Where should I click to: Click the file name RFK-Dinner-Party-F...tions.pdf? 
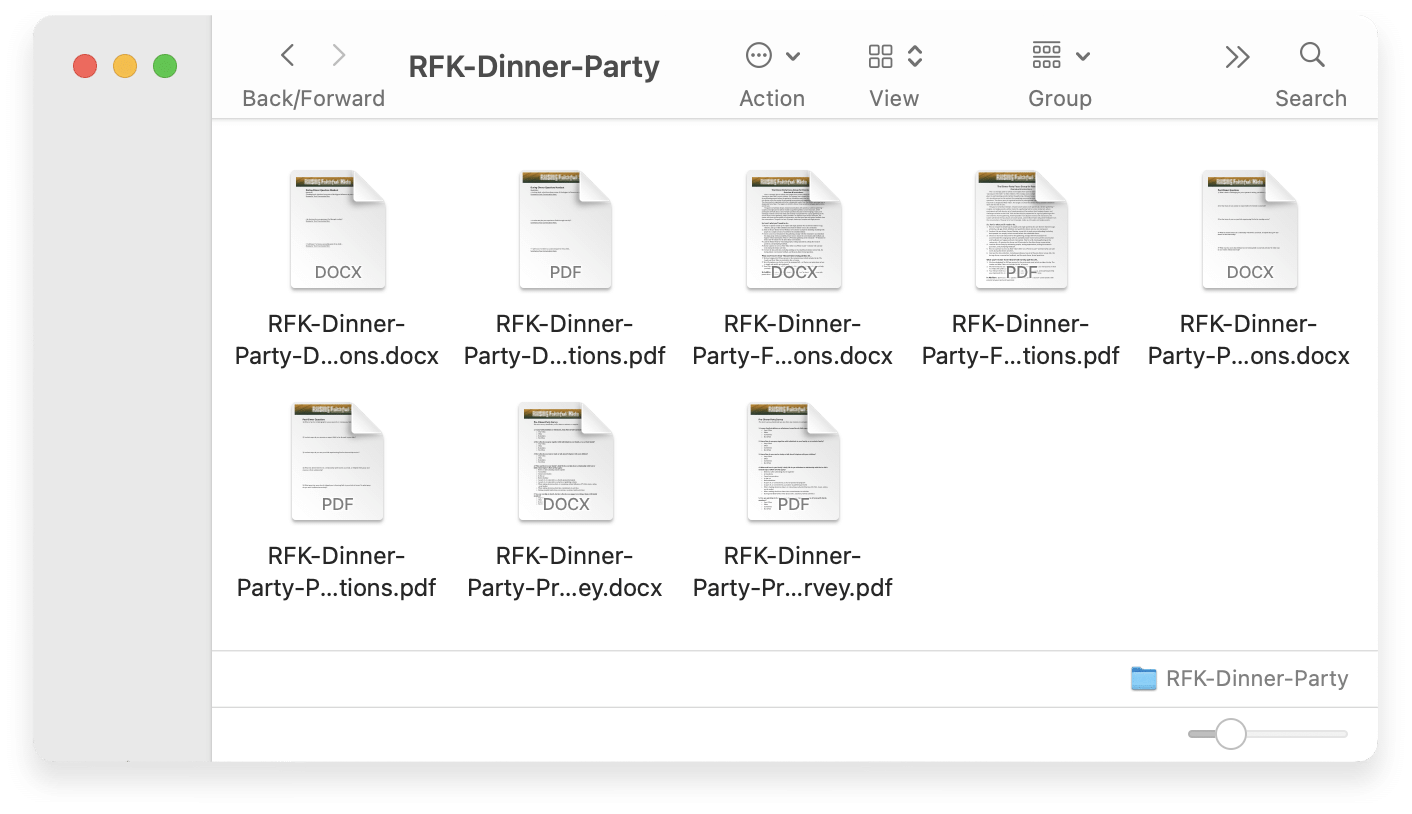click(1021, 340)
